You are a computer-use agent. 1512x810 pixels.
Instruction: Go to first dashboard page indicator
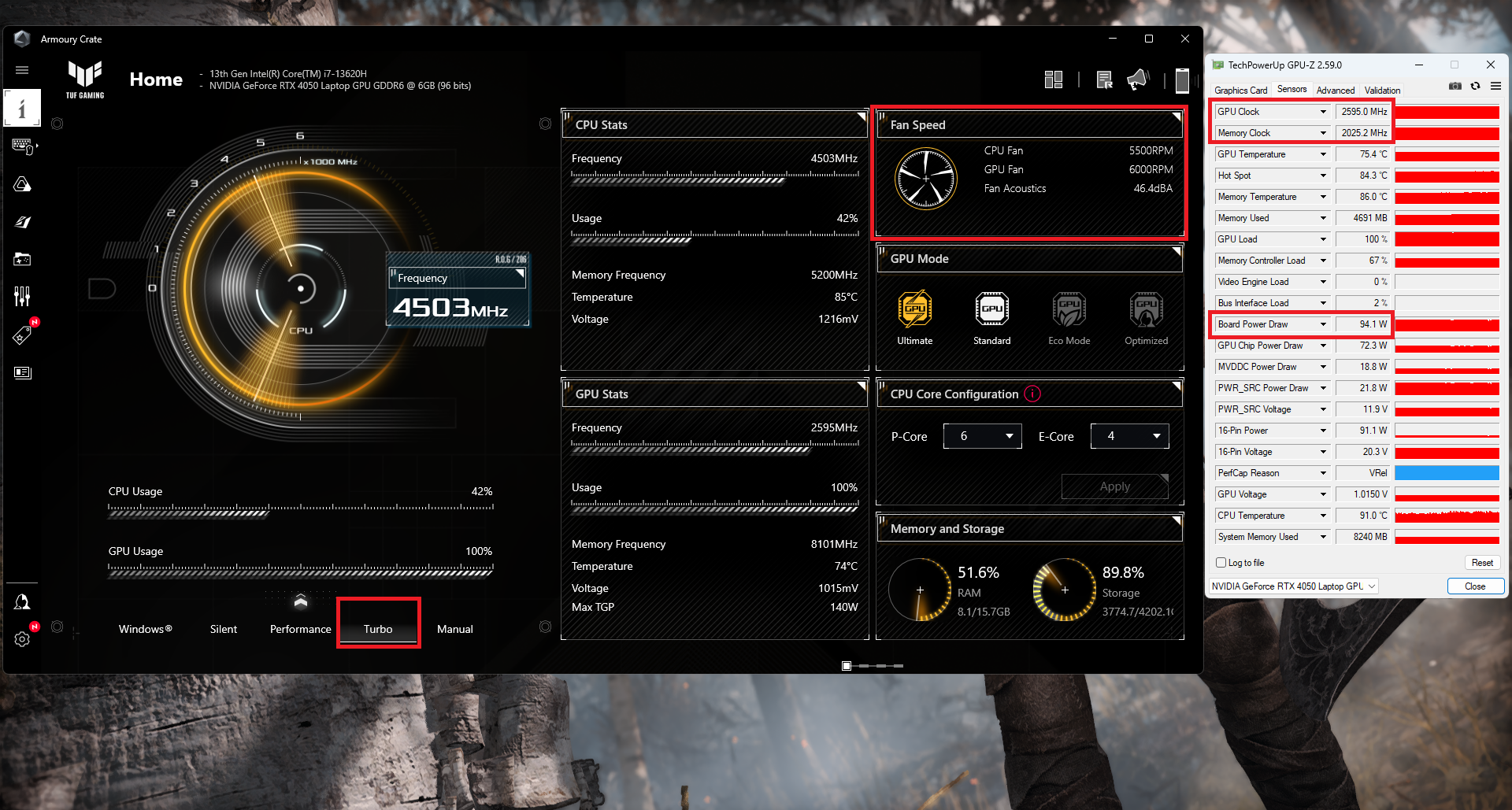(x=847, y=666)
